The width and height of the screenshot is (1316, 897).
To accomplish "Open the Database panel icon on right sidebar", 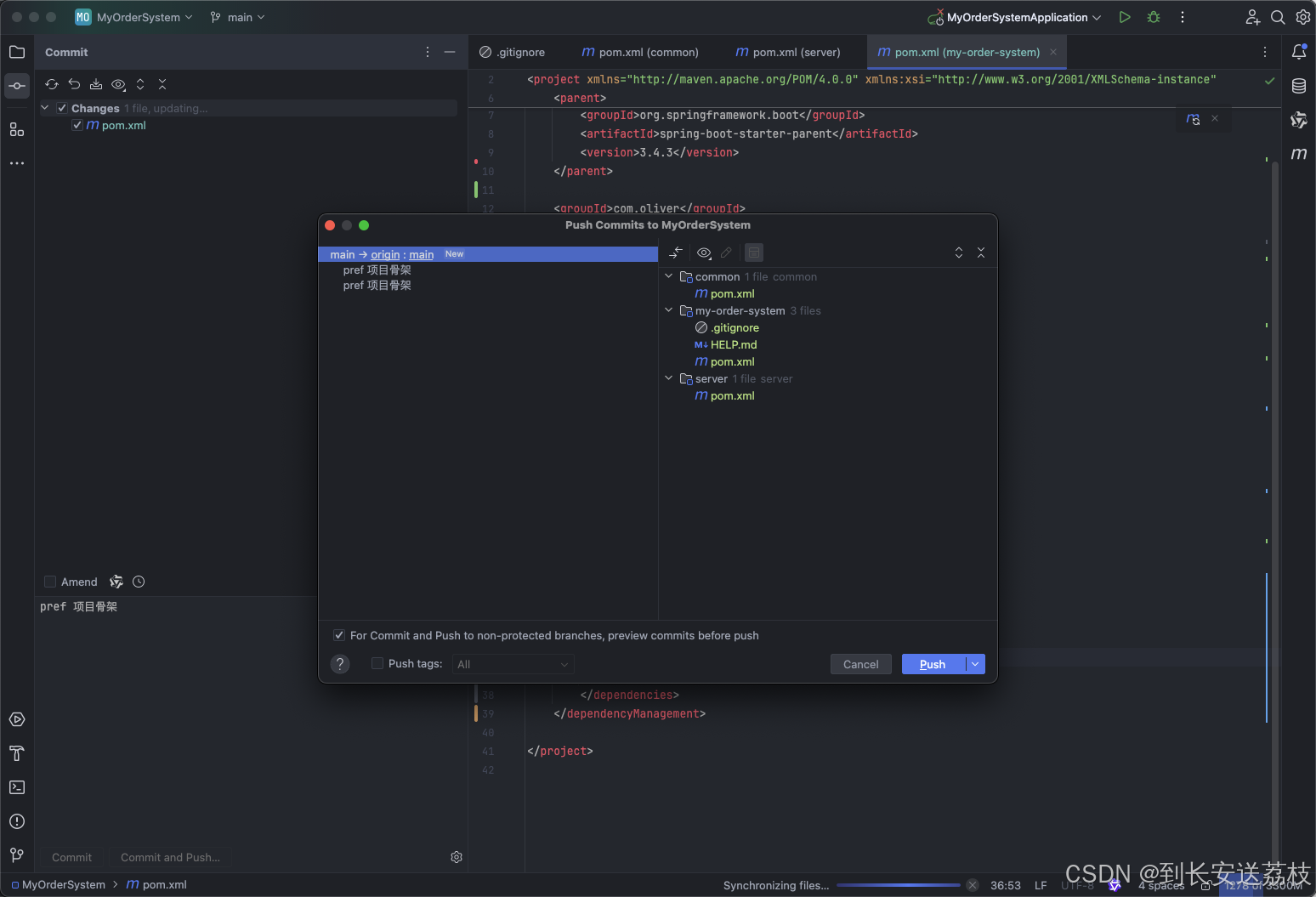I will coord(1299,86).
